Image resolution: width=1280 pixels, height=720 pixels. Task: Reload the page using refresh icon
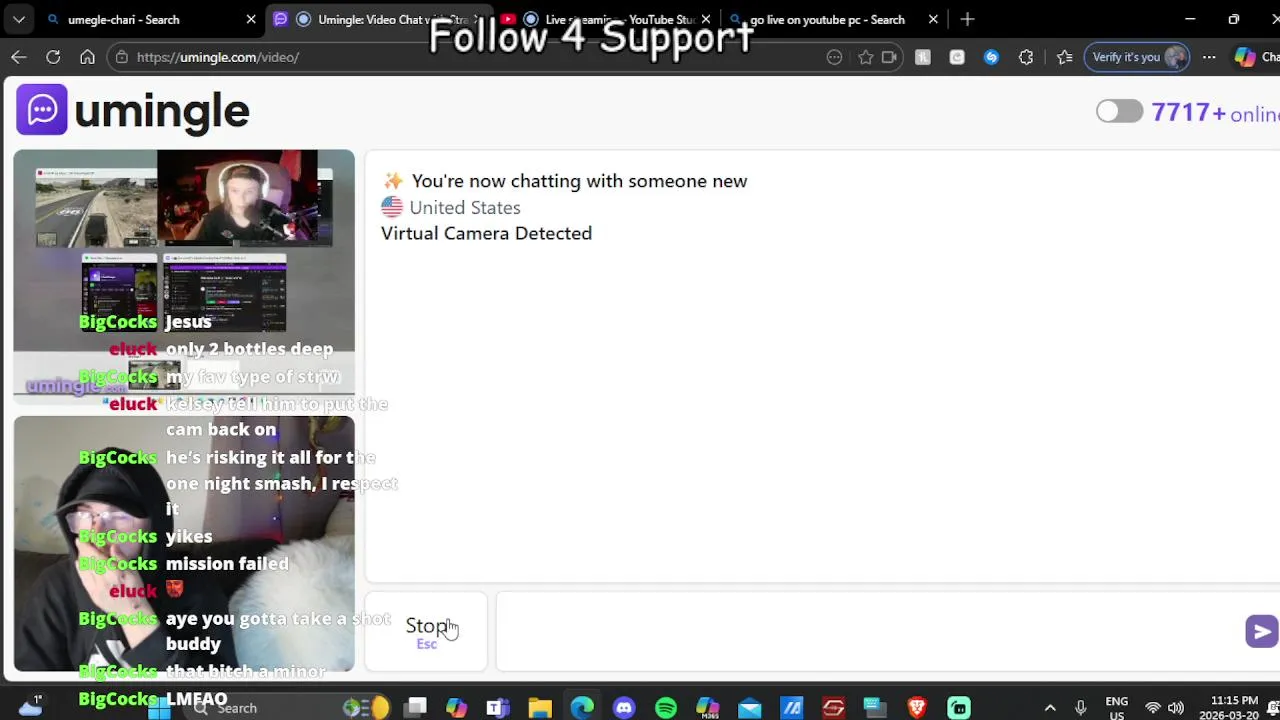click(x=53, y=57)
